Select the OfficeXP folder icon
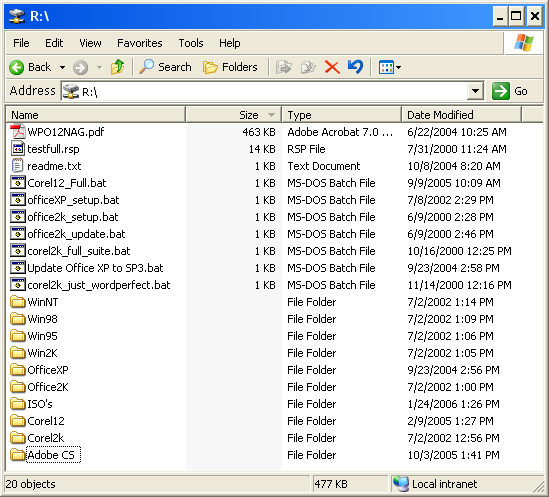The width and height of the screenshot is (549, 497). pos(18,370)
